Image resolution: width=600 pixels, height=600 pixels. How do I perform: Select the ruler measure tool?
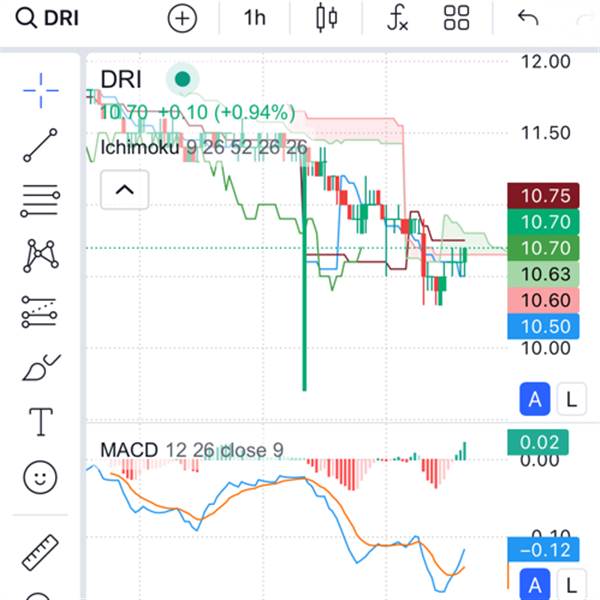point(40,553)
